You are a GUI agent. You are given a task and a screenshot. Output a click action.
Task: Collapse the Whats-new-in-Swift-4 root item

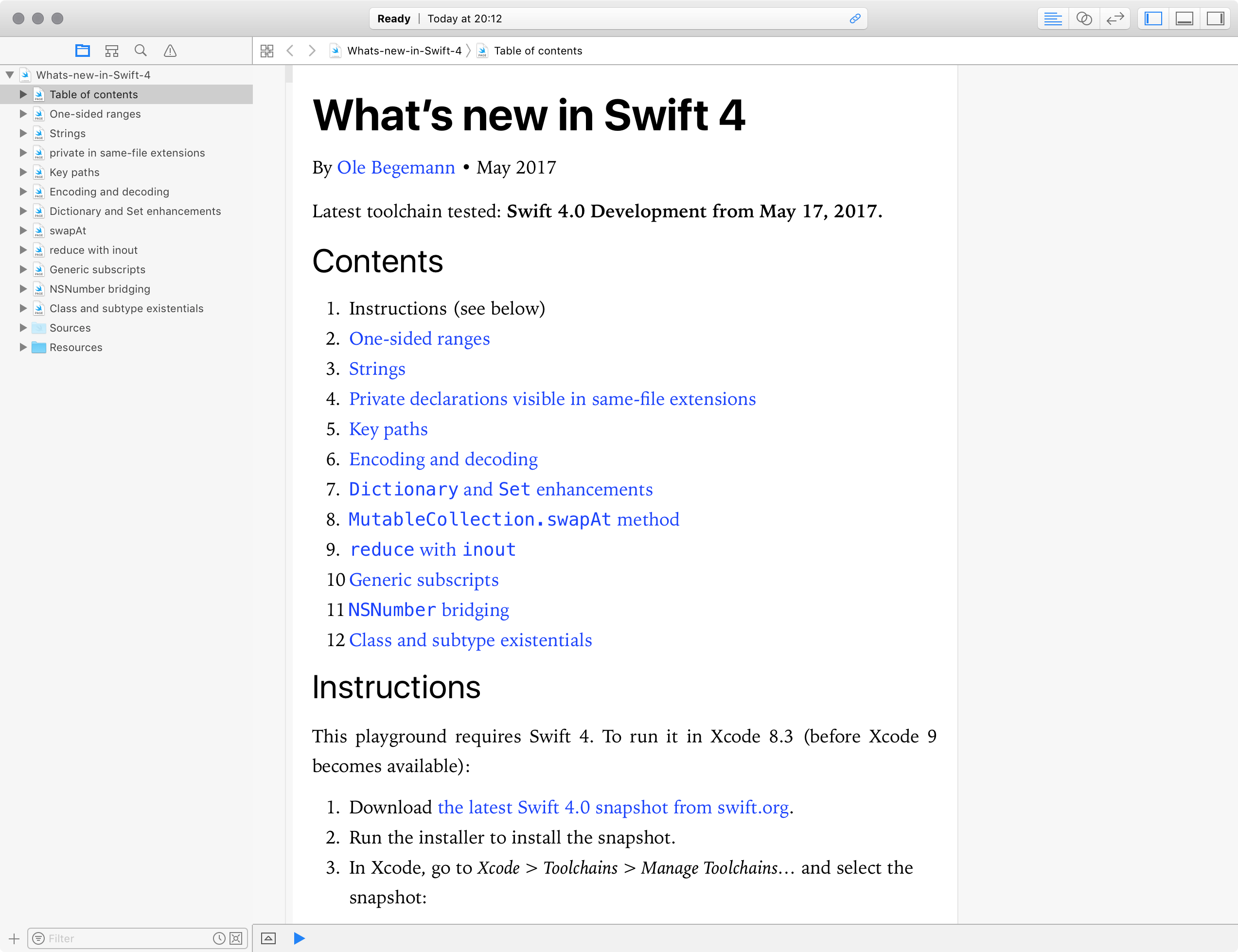10,75
